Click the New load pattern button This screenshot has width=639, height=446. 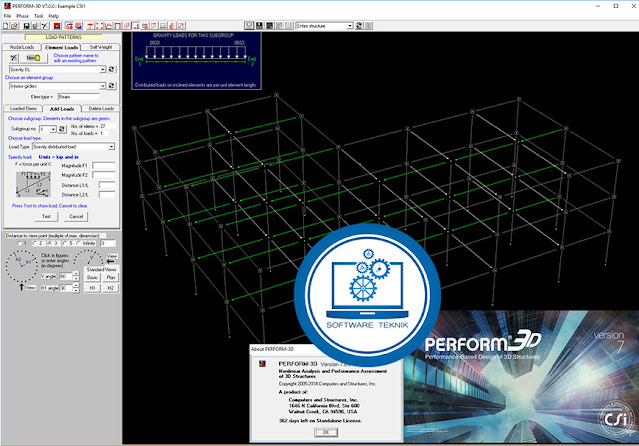[33, 58]
